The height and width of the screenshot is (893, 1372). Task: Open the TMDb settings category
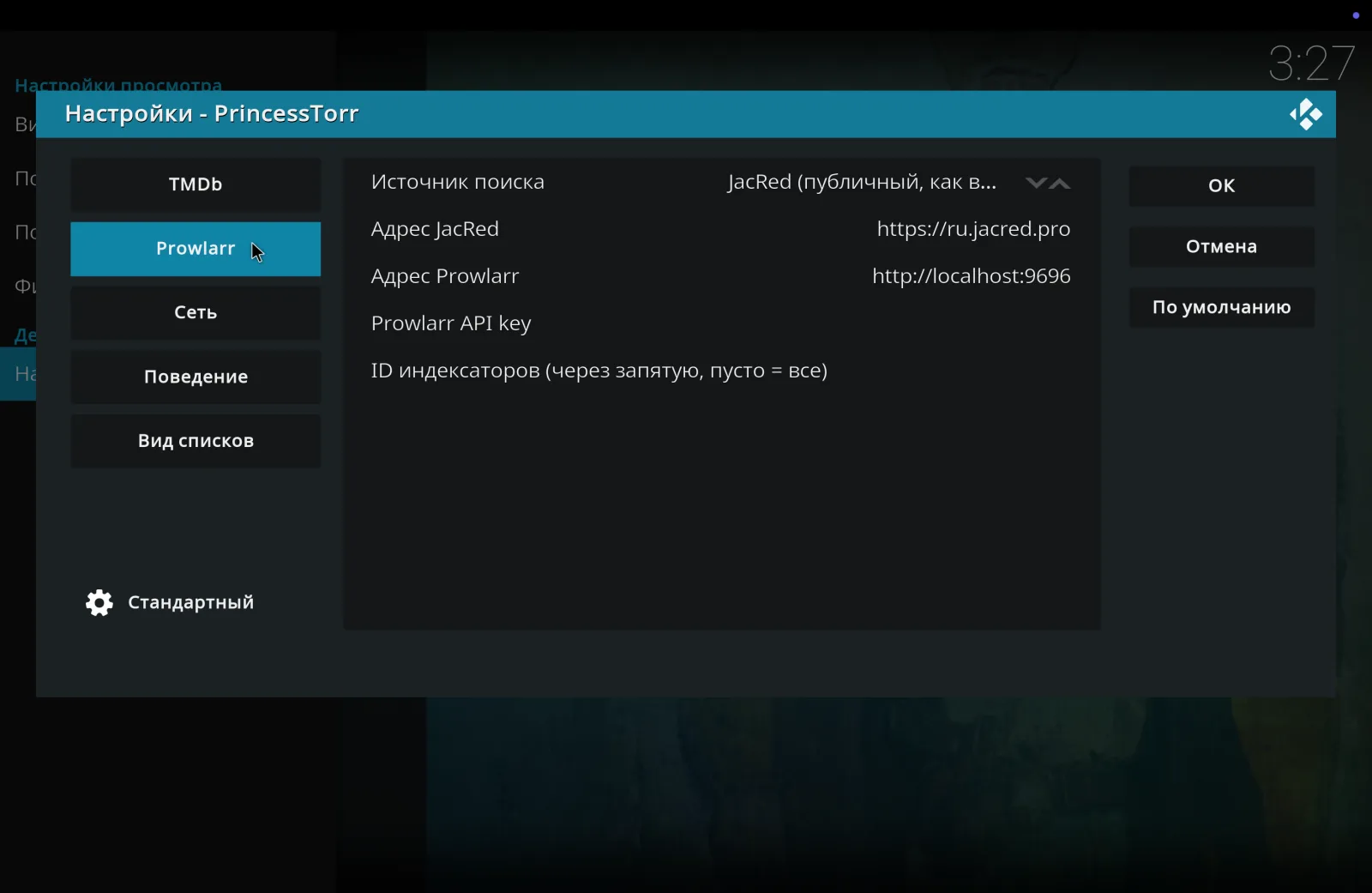tap(196, 184)
